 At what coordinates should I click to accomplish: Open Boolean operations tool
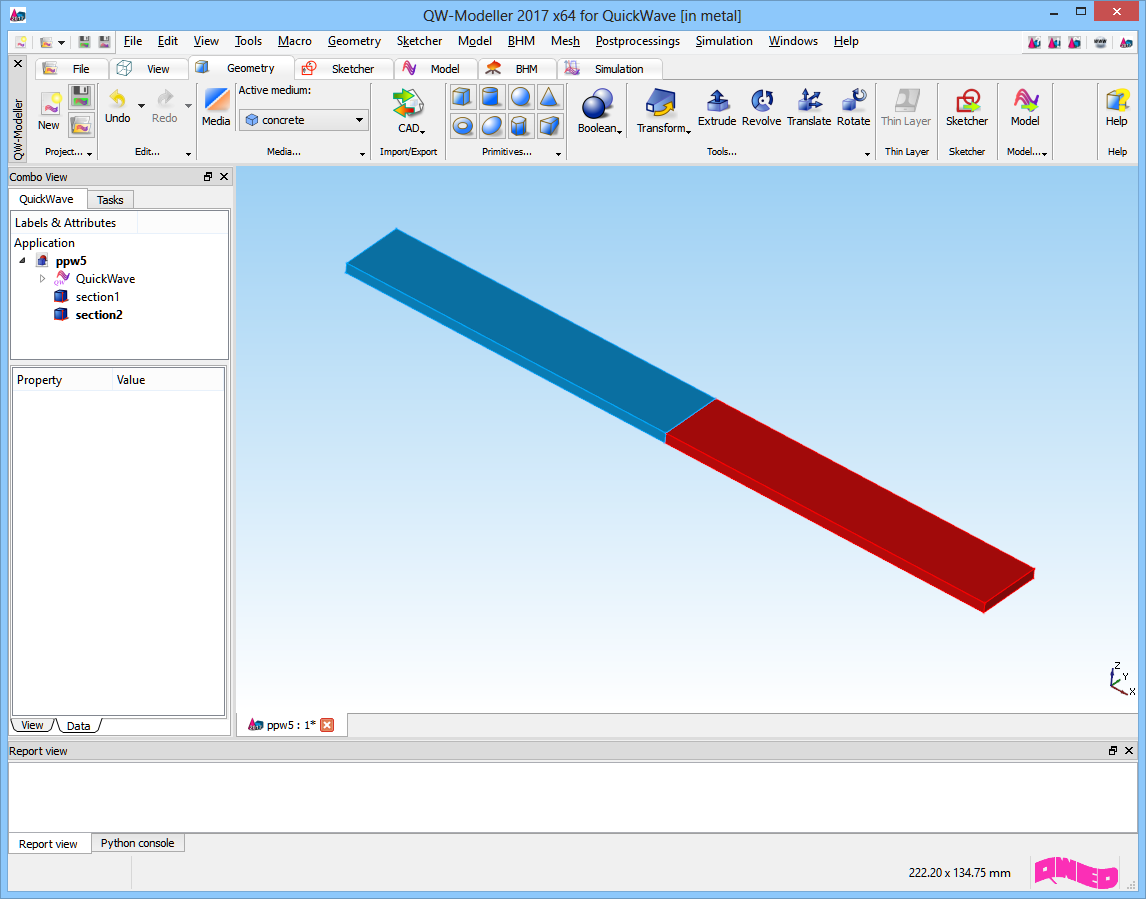tap(599, 111)
